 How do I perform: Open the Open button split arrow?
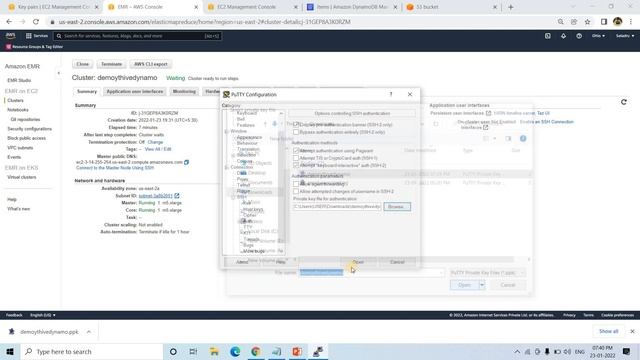coord(482,285)
